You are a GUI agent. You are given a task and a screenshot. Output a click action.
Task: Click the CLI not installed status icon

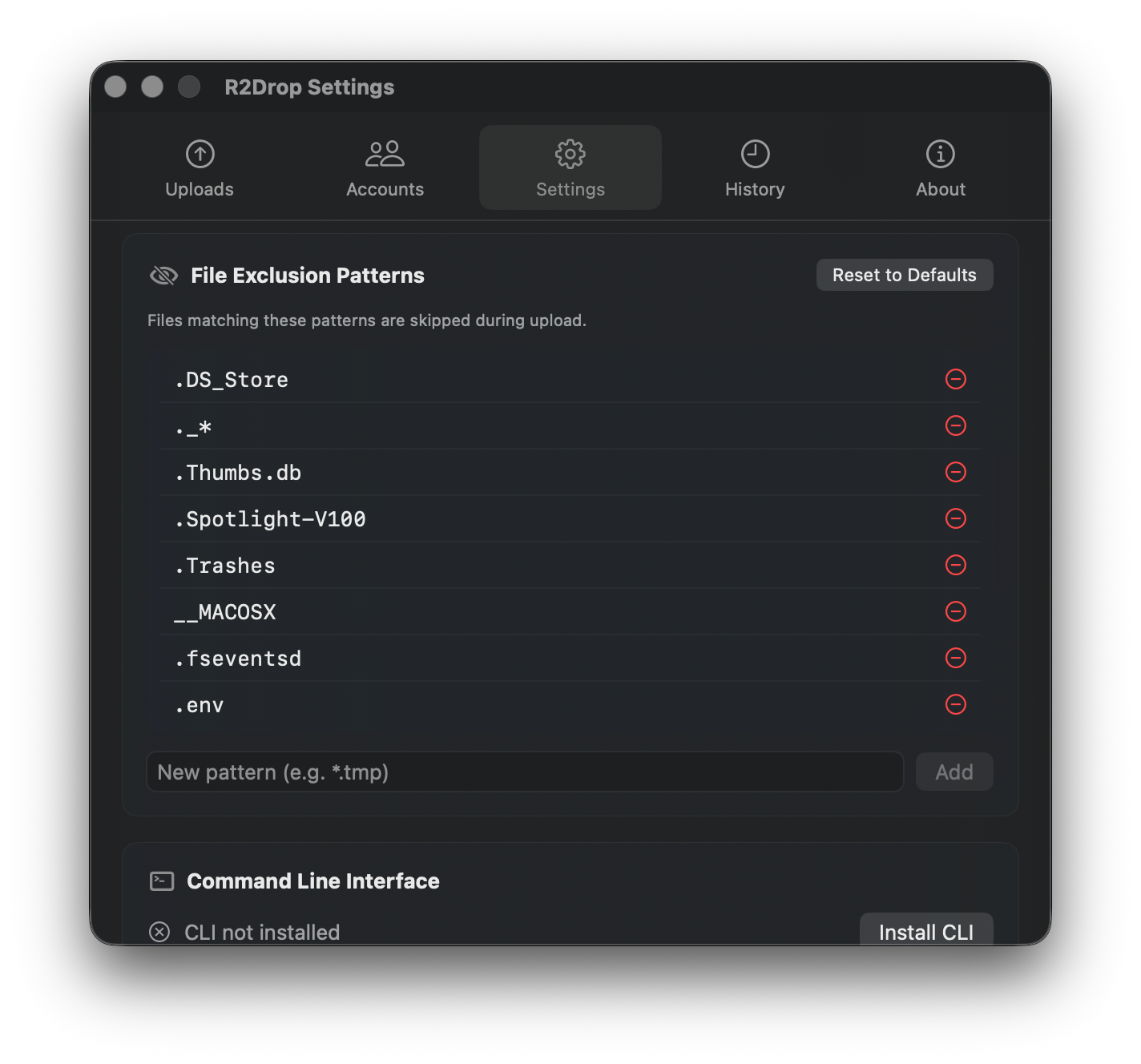160,932
